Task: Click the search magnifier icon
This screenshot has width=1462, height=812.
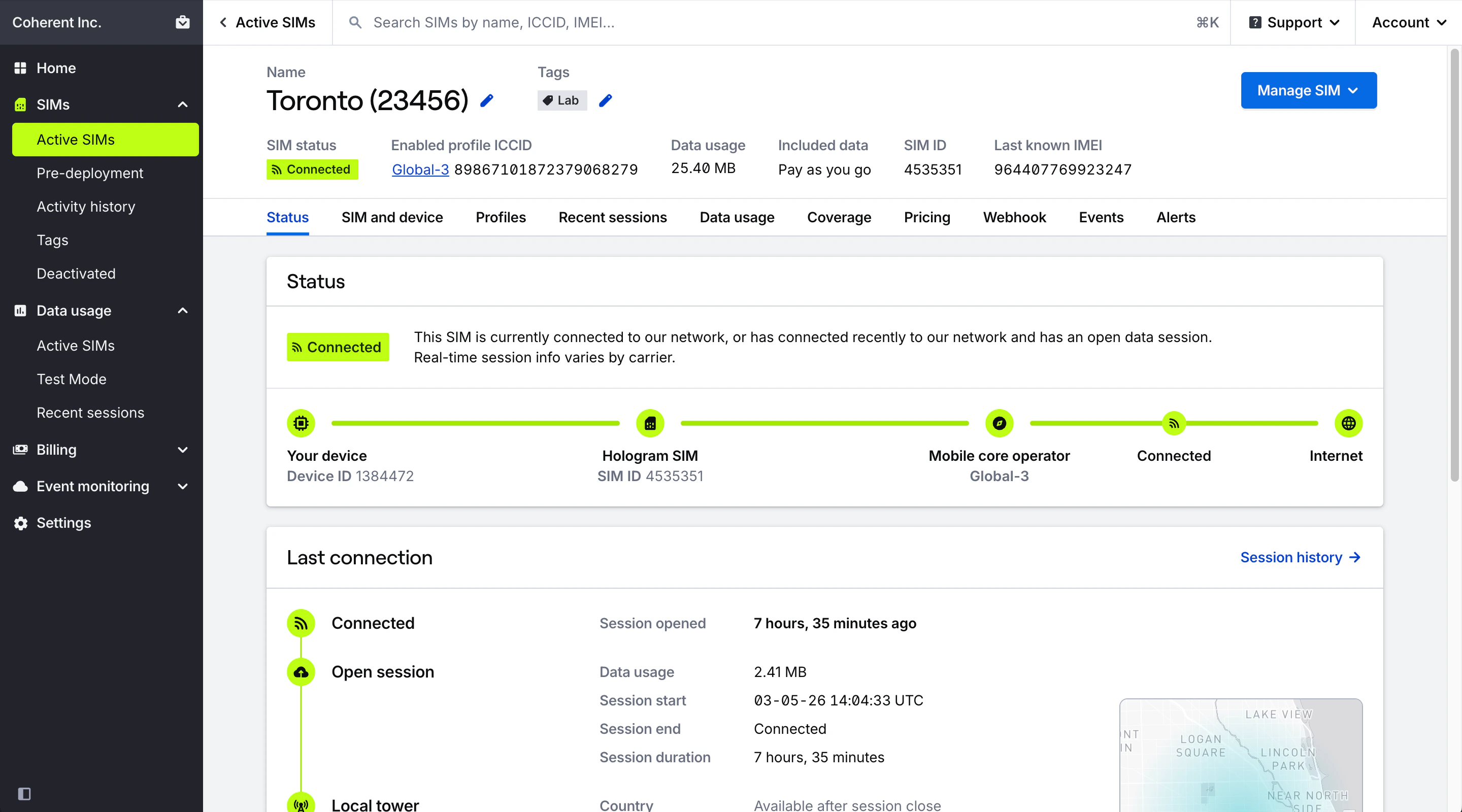Action: pos(355,22)
